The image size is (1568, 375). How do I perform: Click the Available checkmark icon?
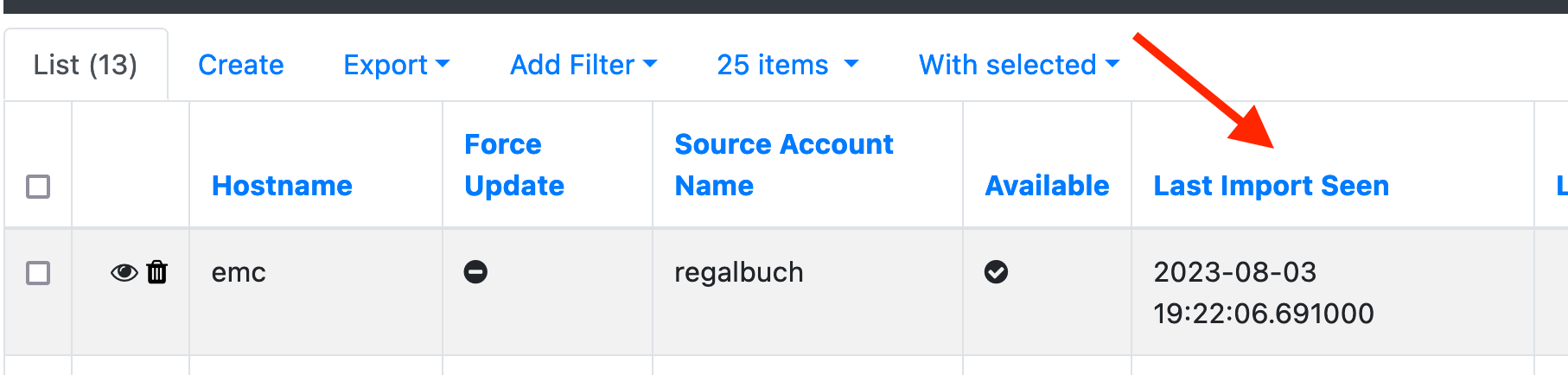996,272
